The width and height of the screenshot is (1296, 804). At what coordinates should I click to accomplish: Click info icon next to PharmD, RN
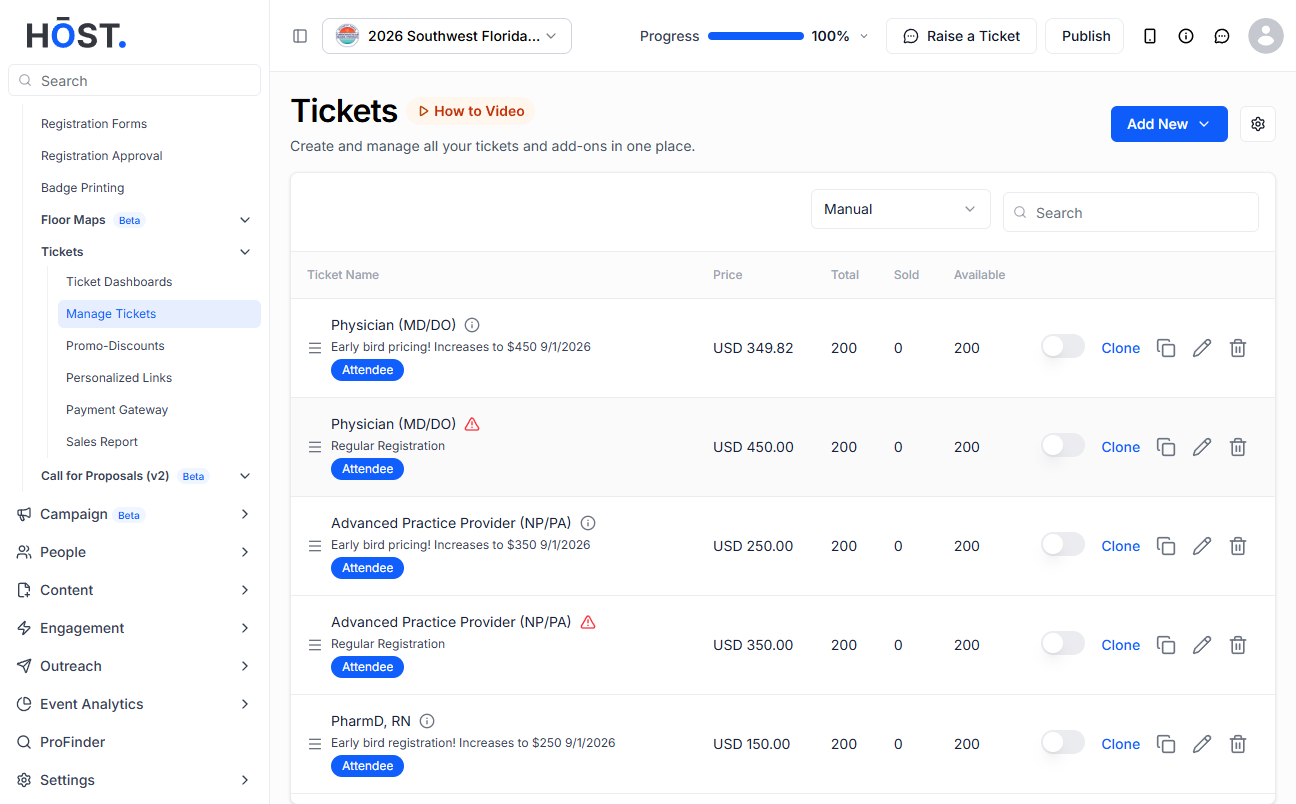[x=427, y=721]
